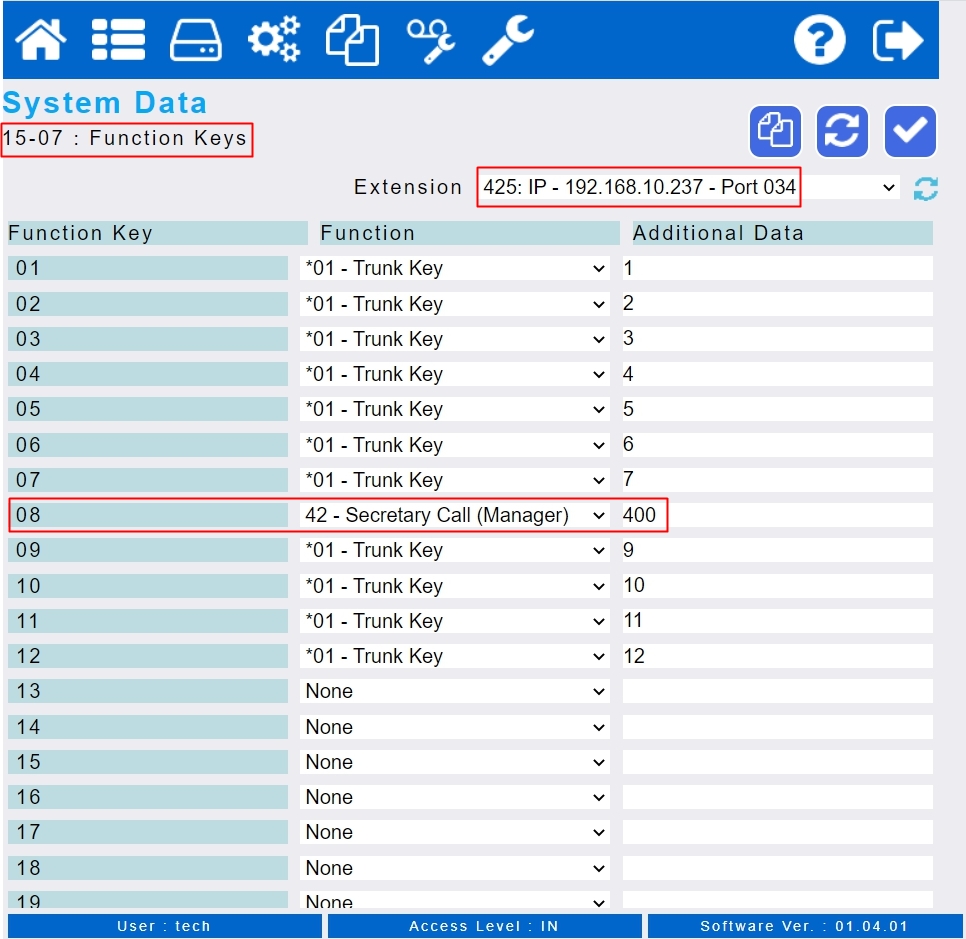Open the list menu icon
966x939 pixels.
point(118,39)
